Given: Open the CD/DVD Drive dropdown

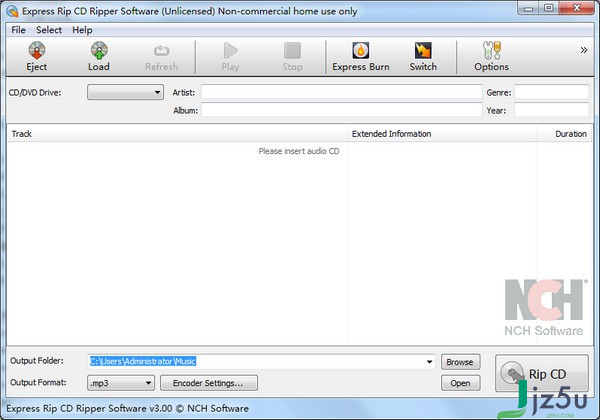Looking at the screenshot, I should pos(125,92).
